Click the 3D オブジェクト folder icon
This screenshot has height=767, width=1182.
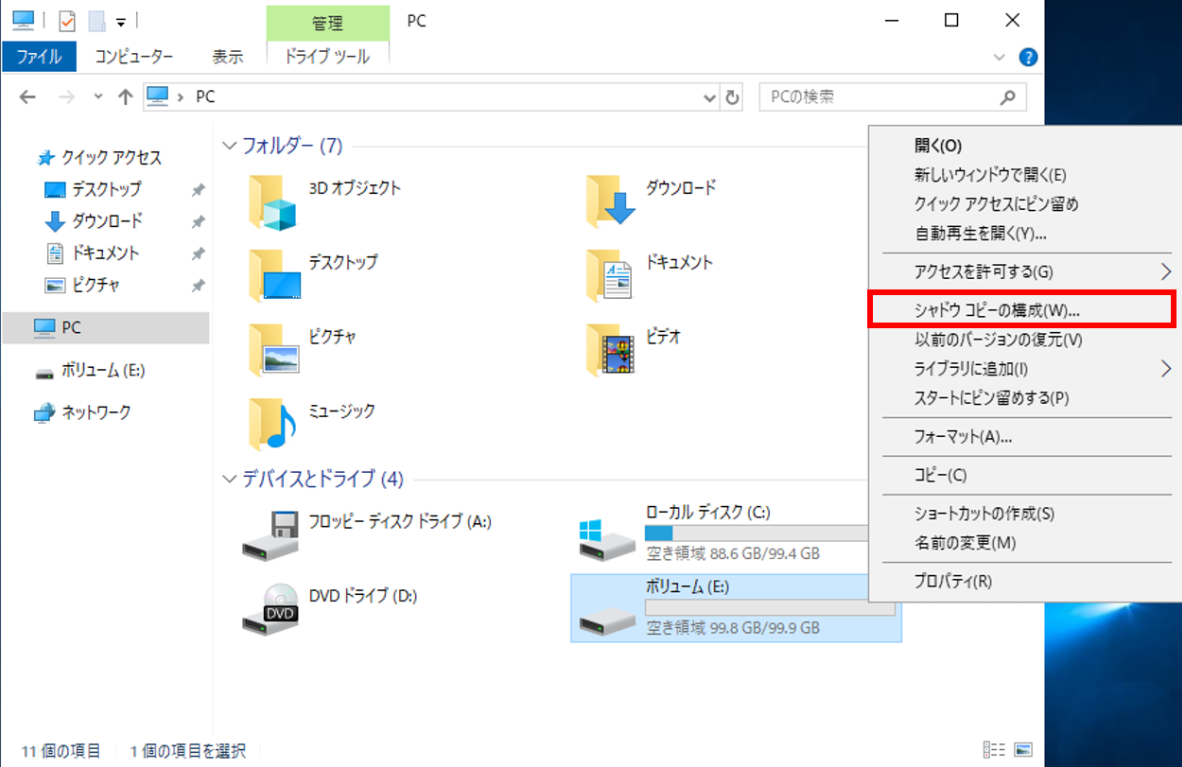(x=272, y=202)
